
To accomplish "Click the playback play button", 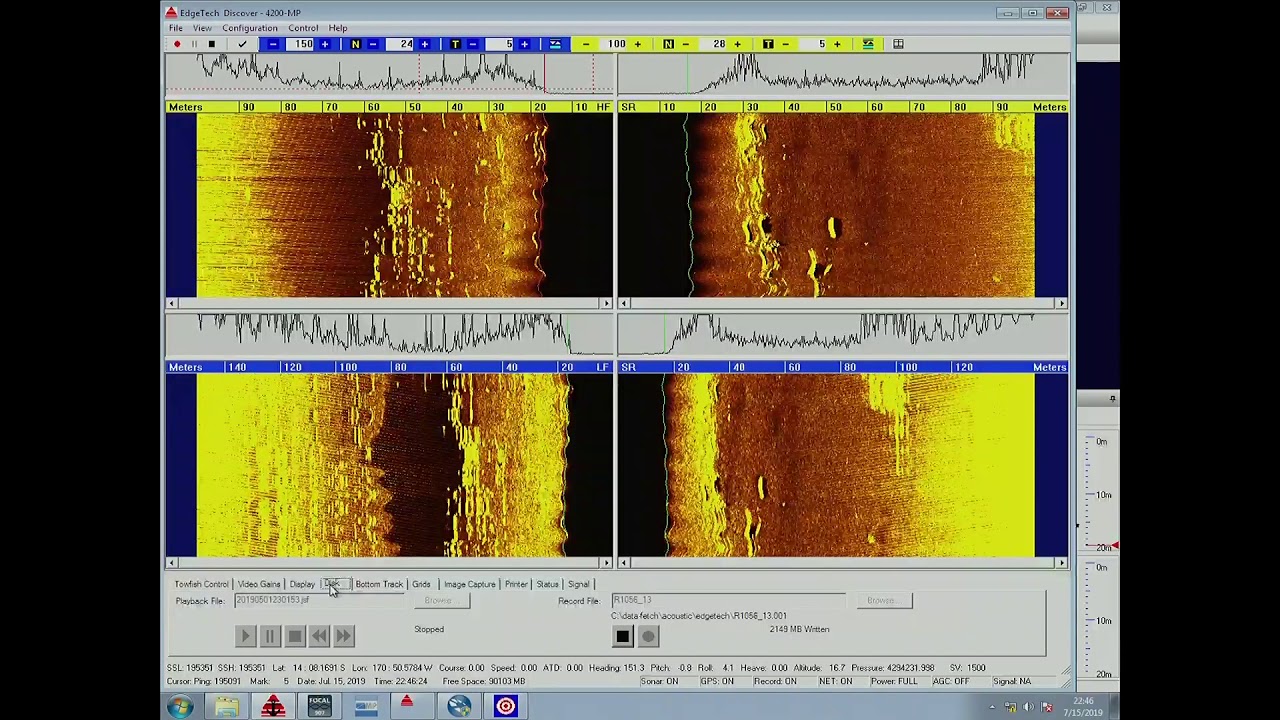I will point(245,636).
